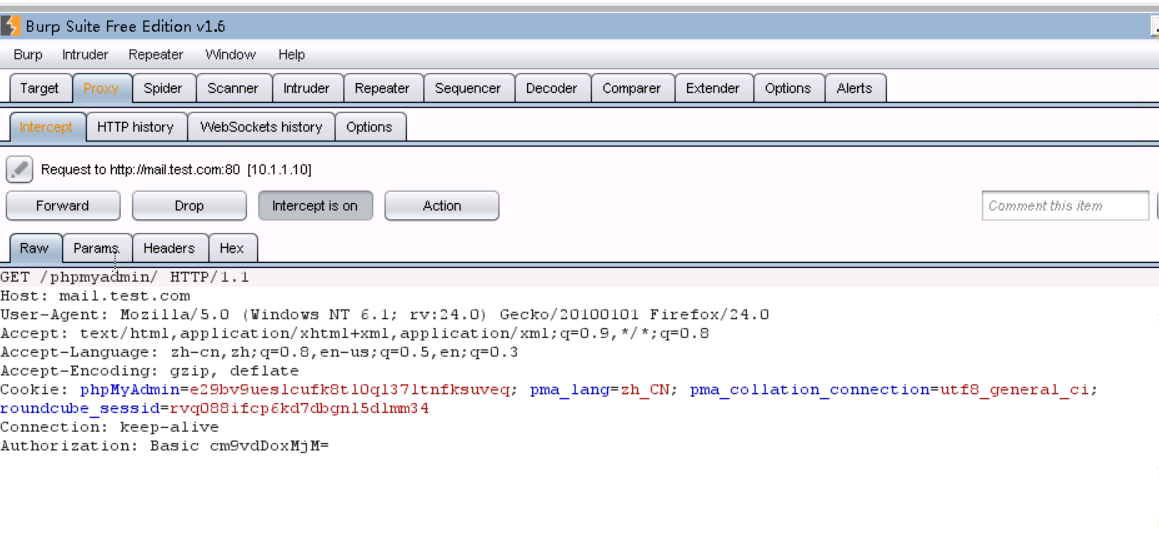Switch to the Scanner tab
This screenshot has width=1159, height=536.
[233, 88]
